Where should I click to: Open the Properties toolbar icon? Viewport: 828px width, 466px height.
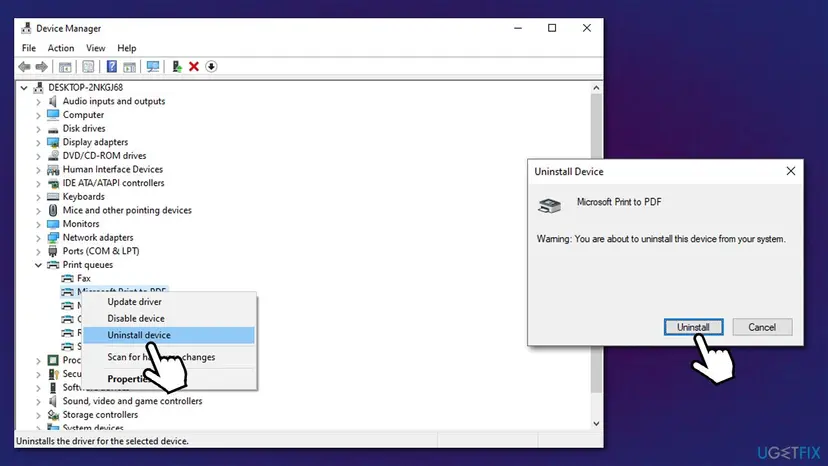coord(88,67)
